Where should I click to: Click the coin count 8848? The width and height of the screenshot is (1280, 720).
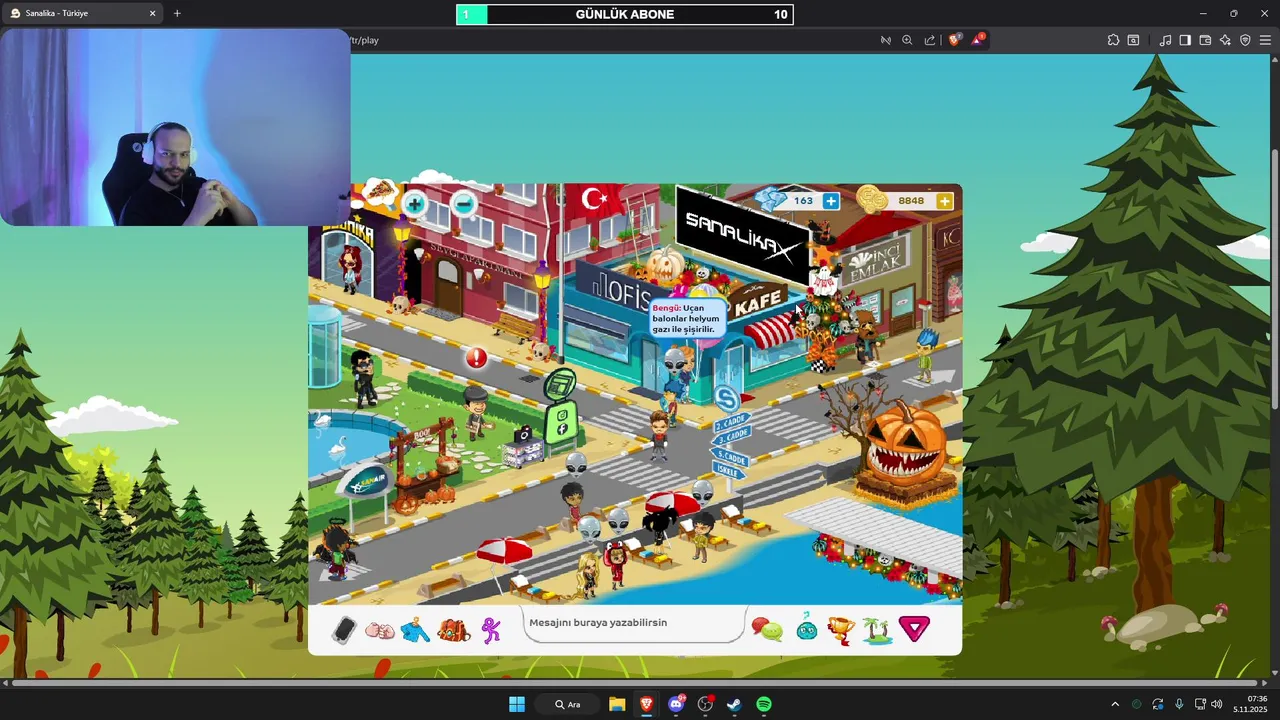(x=911, y=201)
